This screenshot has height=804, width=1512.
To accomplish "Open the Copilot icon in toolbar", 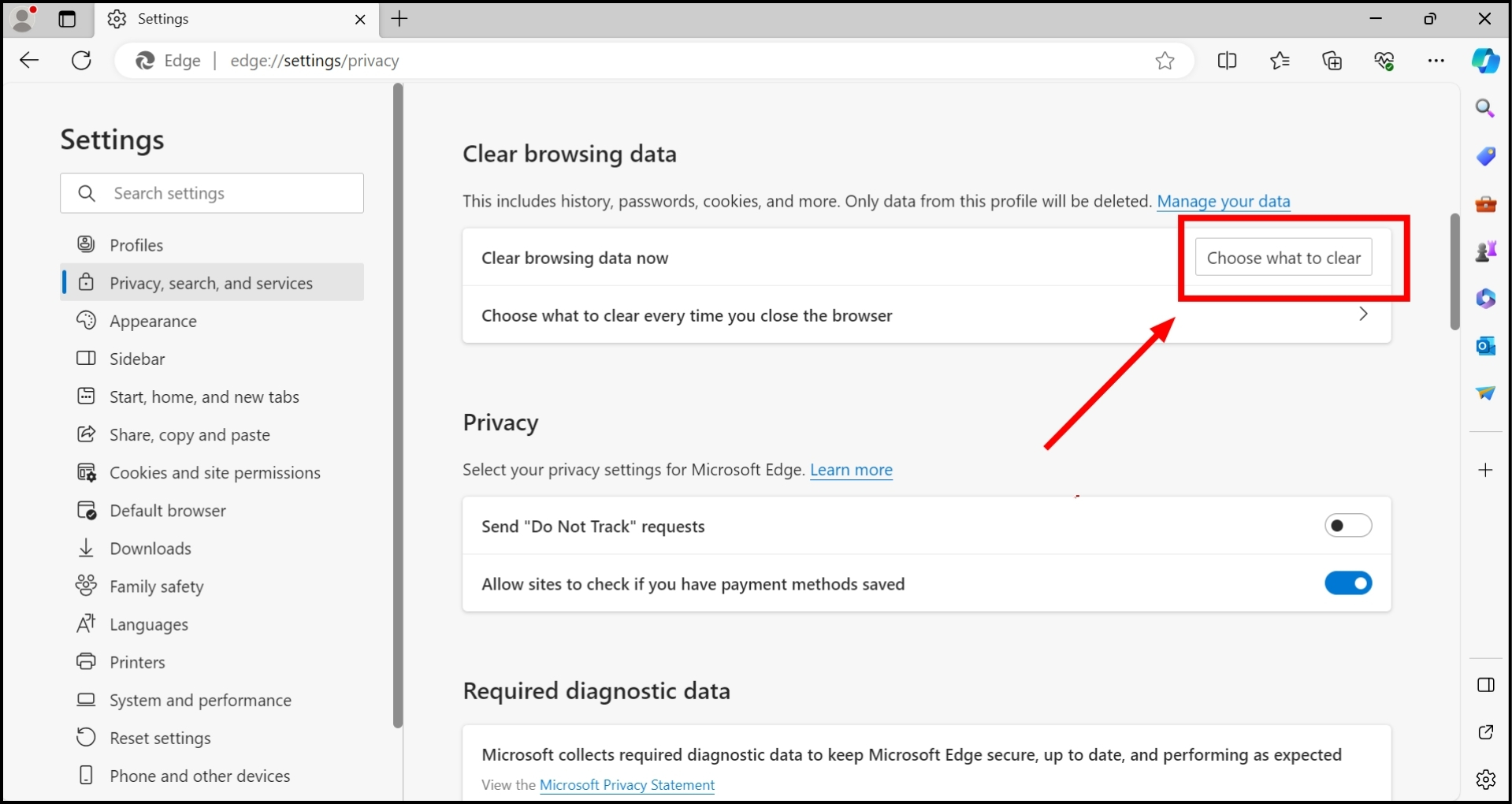I will (1485, 61).
